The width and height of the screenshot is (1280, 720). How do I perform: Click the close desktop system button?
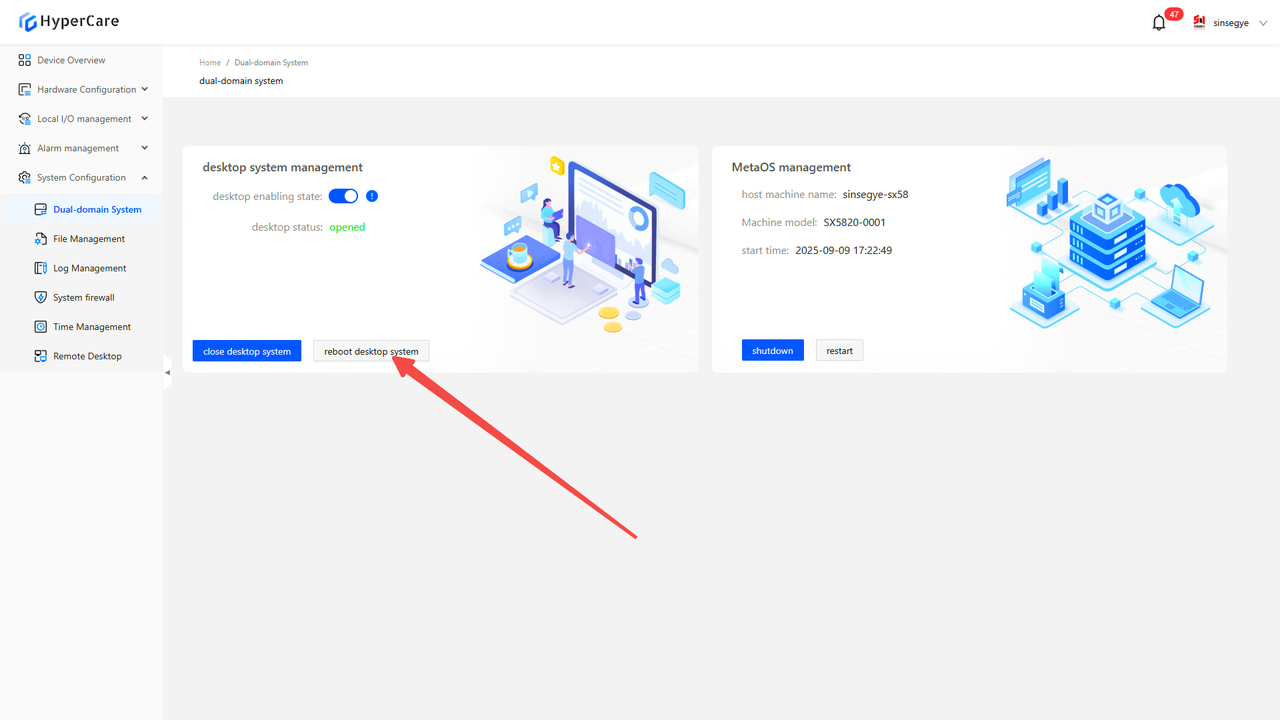(x=247, y=351)
